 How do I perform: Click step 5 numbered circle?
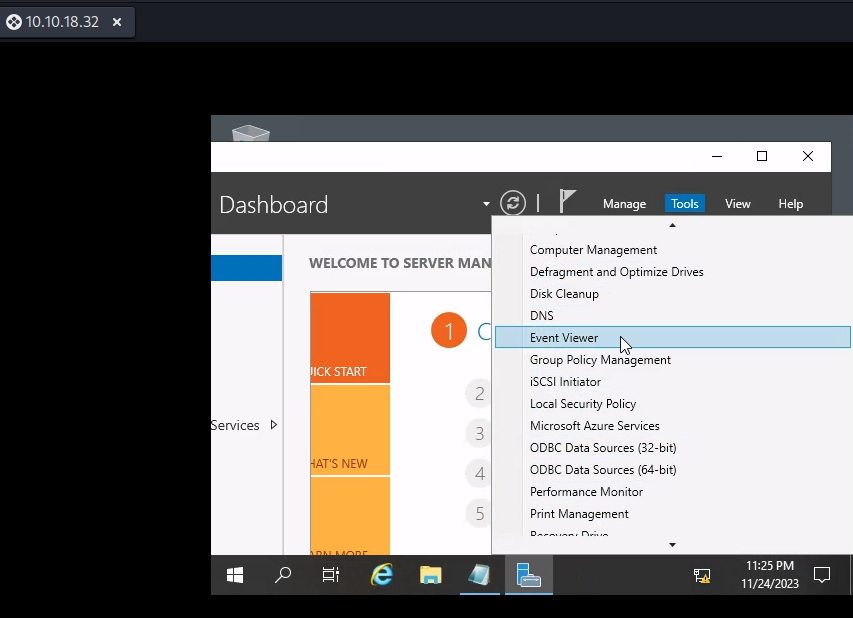tap(479, 513)
